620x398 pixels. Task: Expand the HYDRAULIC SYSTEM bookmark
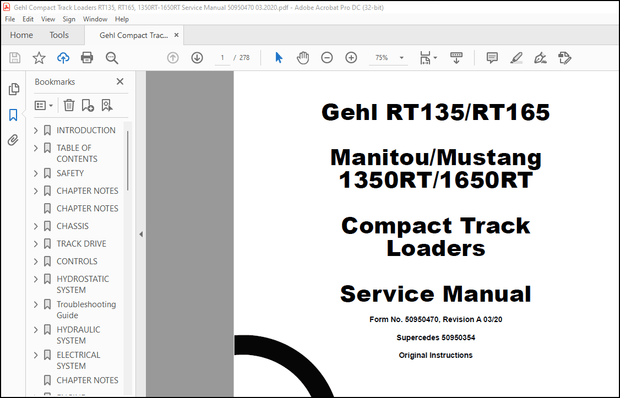36,330
